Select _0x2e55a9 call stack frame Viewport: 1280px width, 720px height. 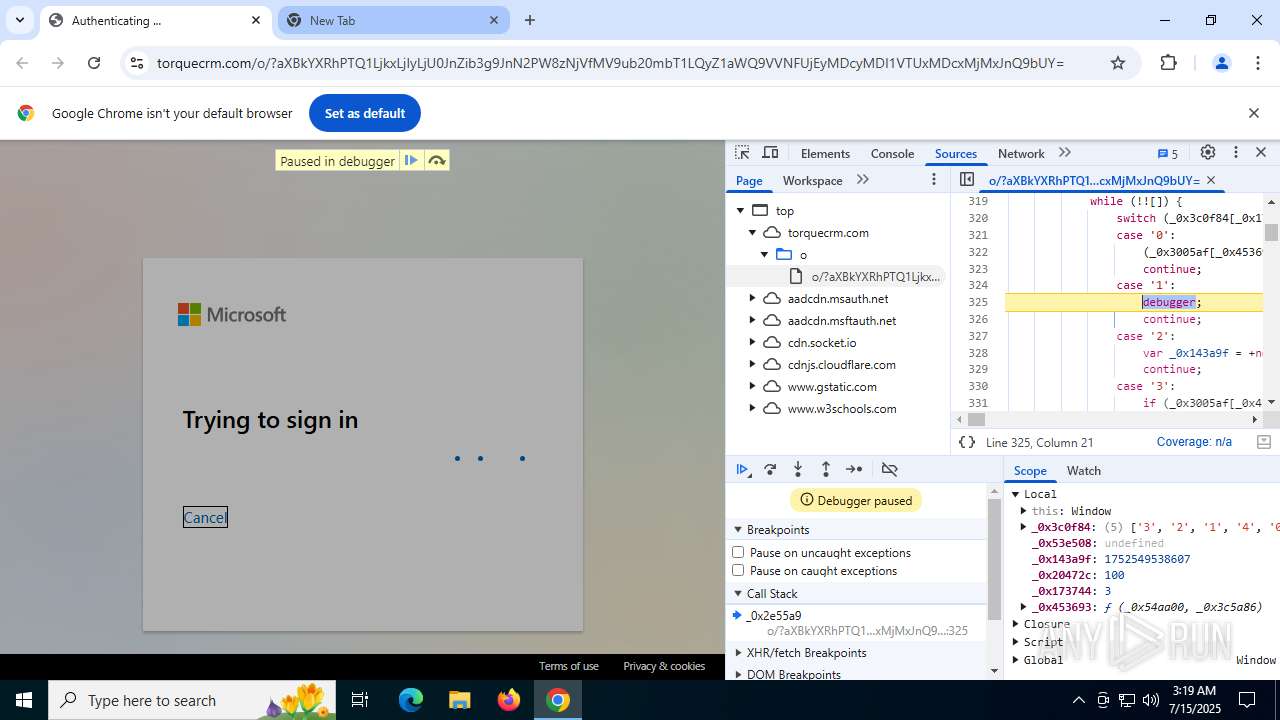857,623
